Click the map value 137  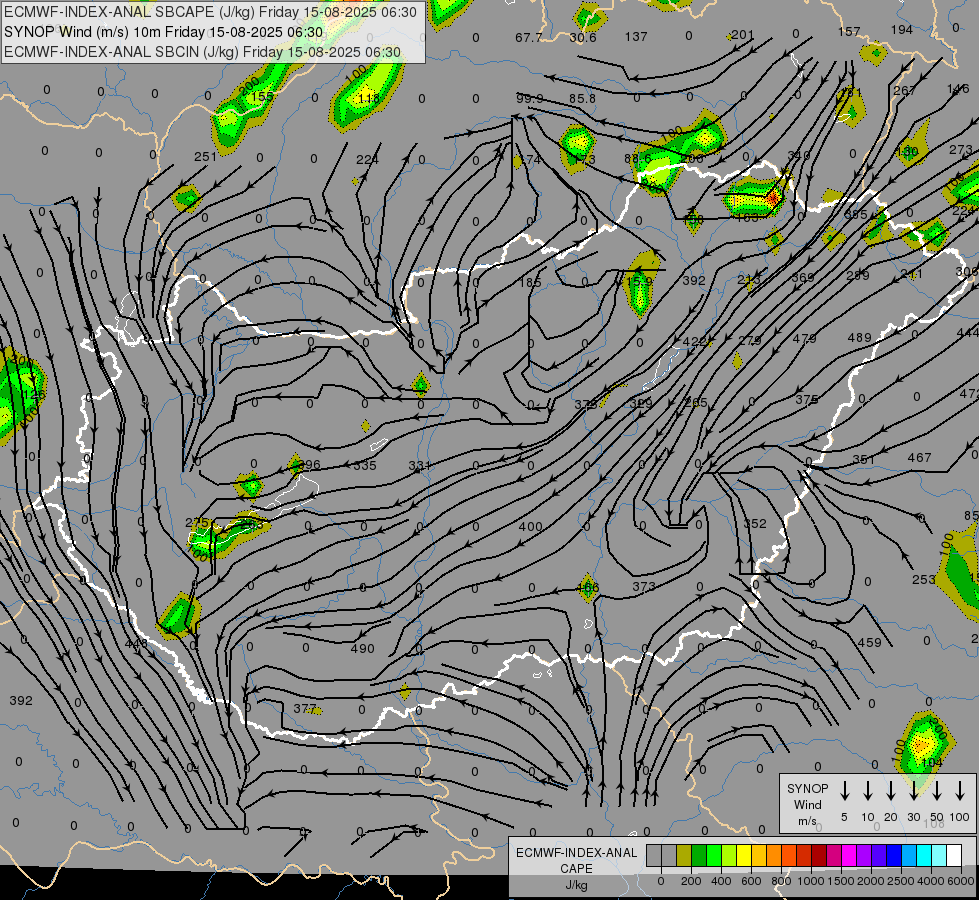click(636, 36)
